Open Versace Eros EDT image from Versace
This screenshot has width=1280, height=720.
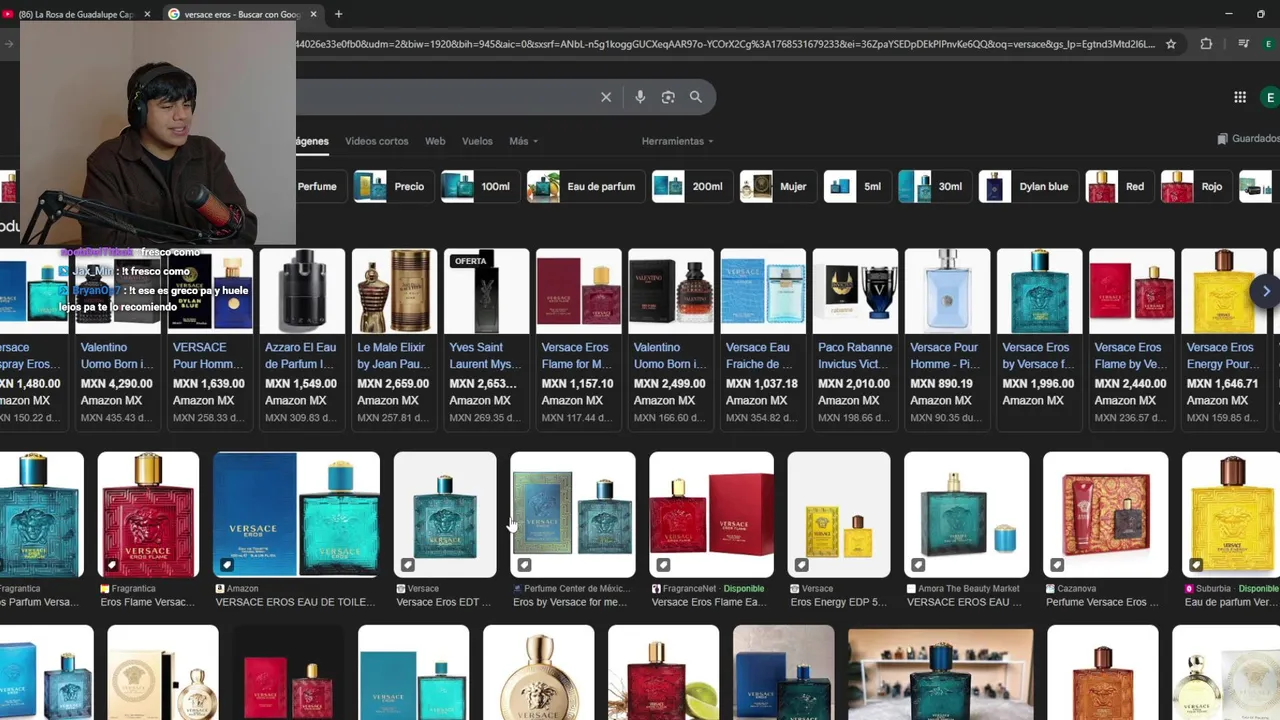(x=445, y=515)
